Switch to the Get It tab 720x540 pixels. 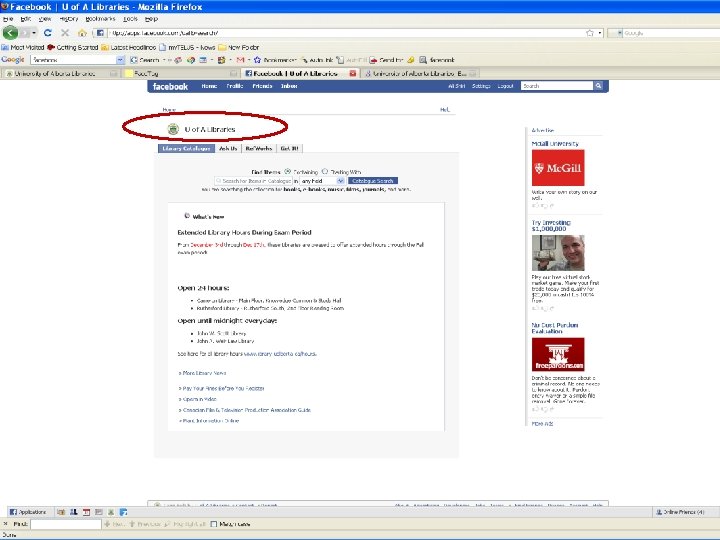coord(290,148)
